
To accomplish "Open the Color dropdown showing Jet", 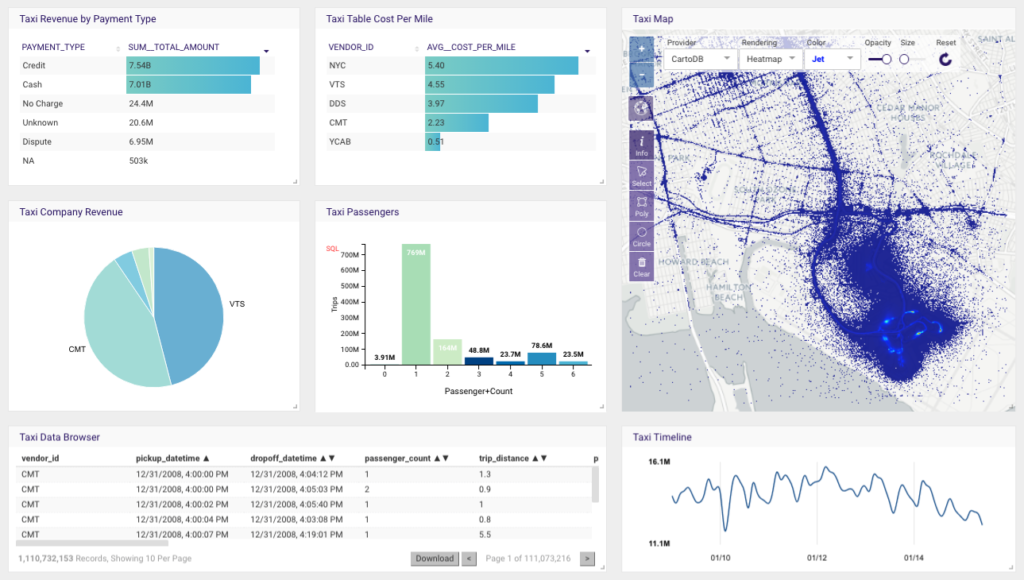I will click(832, 60).
